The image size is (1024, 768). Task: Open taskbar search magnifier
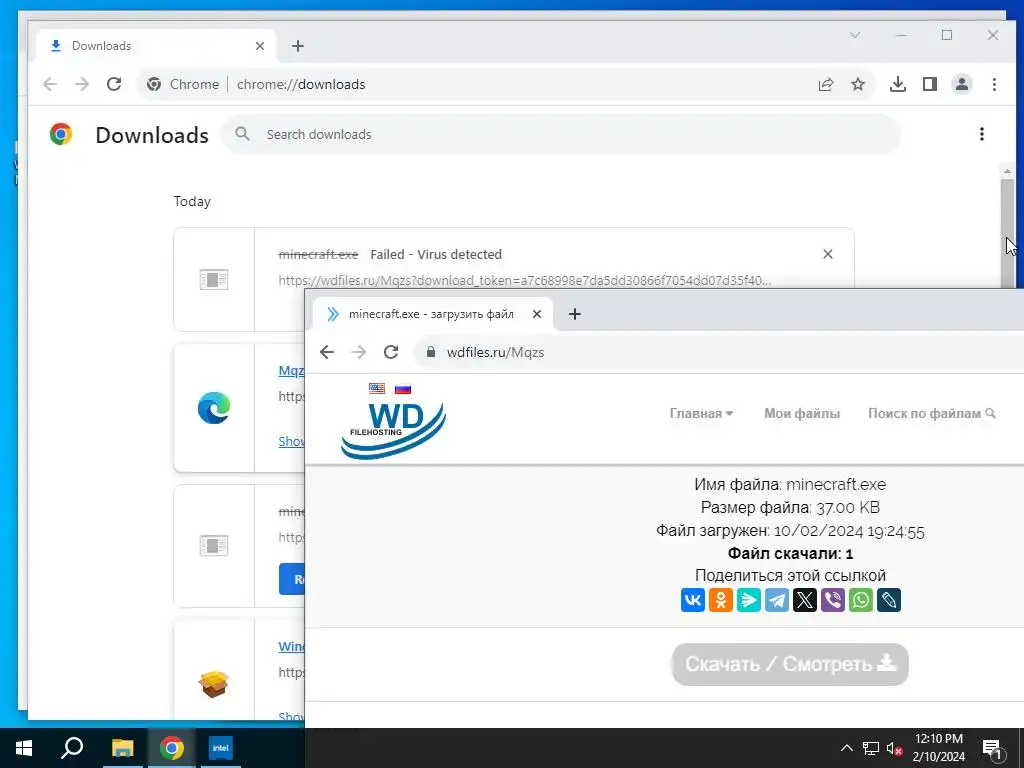coord(72,748)
